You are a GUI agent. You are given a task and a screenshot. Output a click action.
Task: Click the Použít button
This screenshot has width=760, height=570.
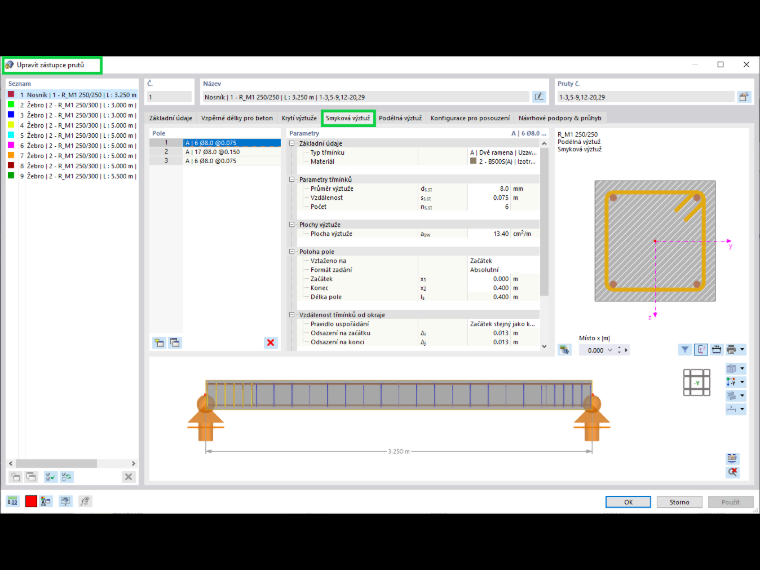730,502
